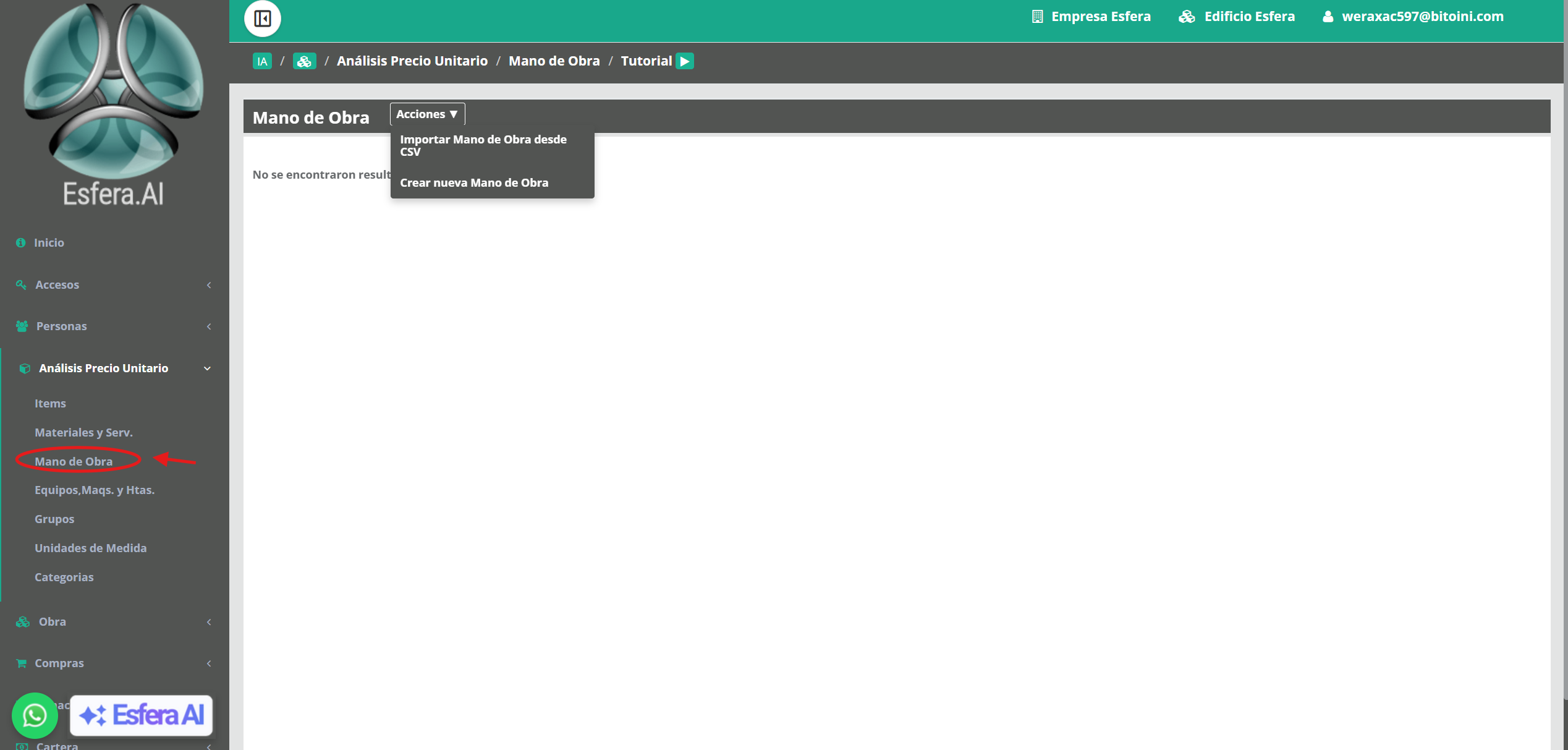Click Empresa Esfera in the header
This screenshot has width=1568, height=750.
(x=1101, y=17)
